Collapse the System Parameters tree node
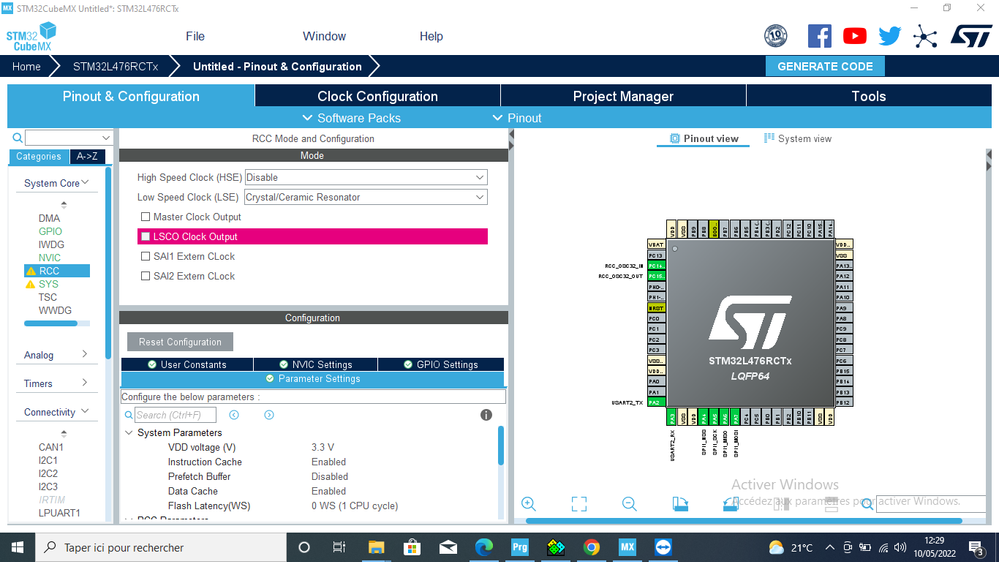This screenshot has width=999, height=562. 129,433
